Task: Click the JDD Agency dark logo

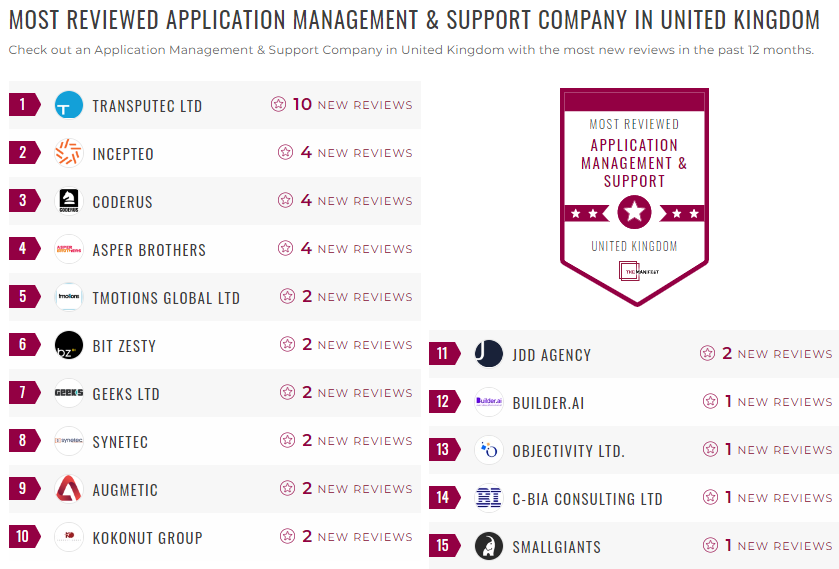Action: coord(489,354)
